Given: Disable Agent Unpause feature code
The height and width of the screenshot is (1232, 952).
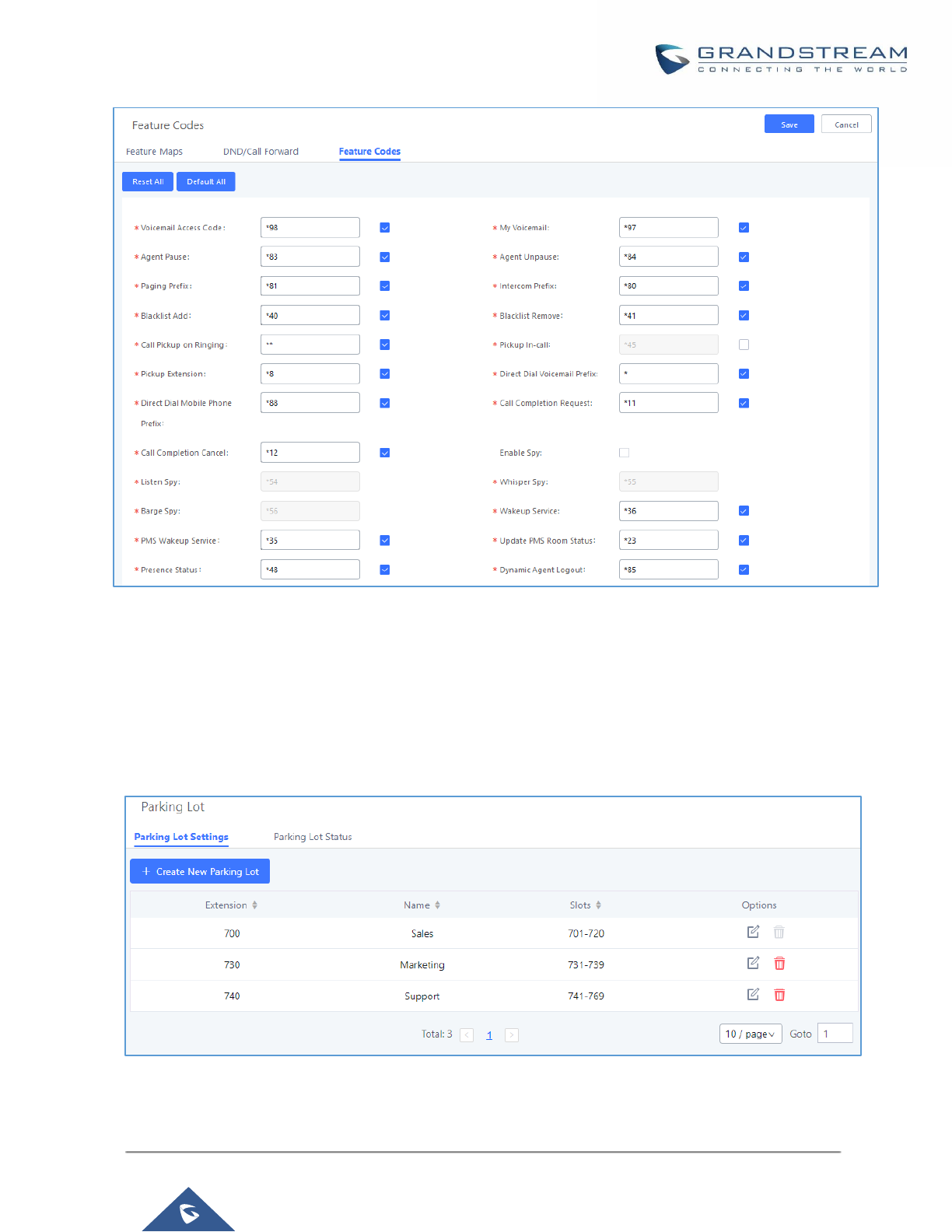Looking at the screenshot, I should [744, 257].
